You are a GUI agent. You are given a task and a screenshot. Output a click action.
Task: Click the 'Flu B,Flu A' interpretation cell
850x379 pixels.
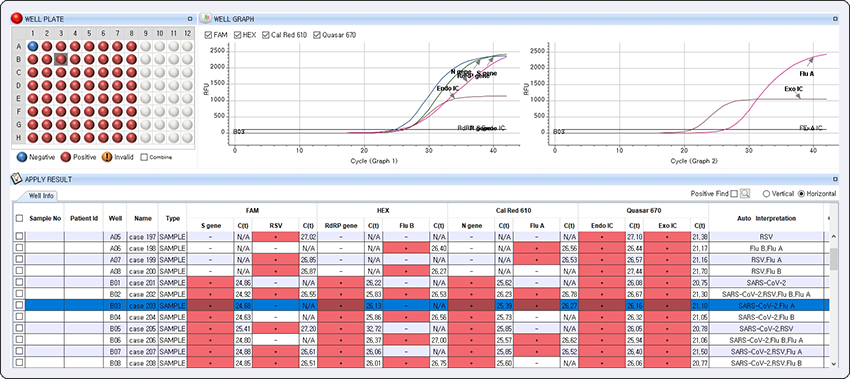click(766, 248)
